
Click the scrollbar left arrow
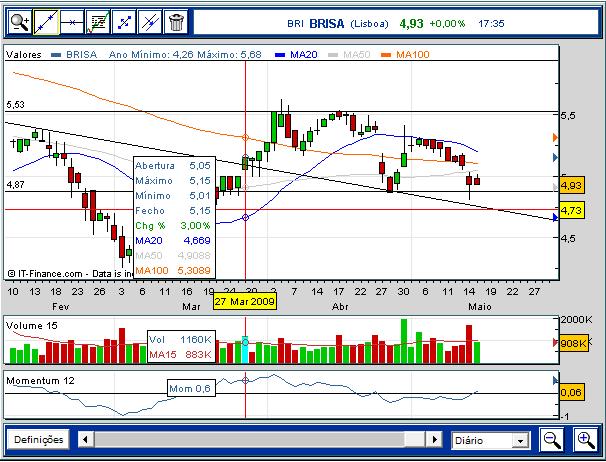[85, 440]
